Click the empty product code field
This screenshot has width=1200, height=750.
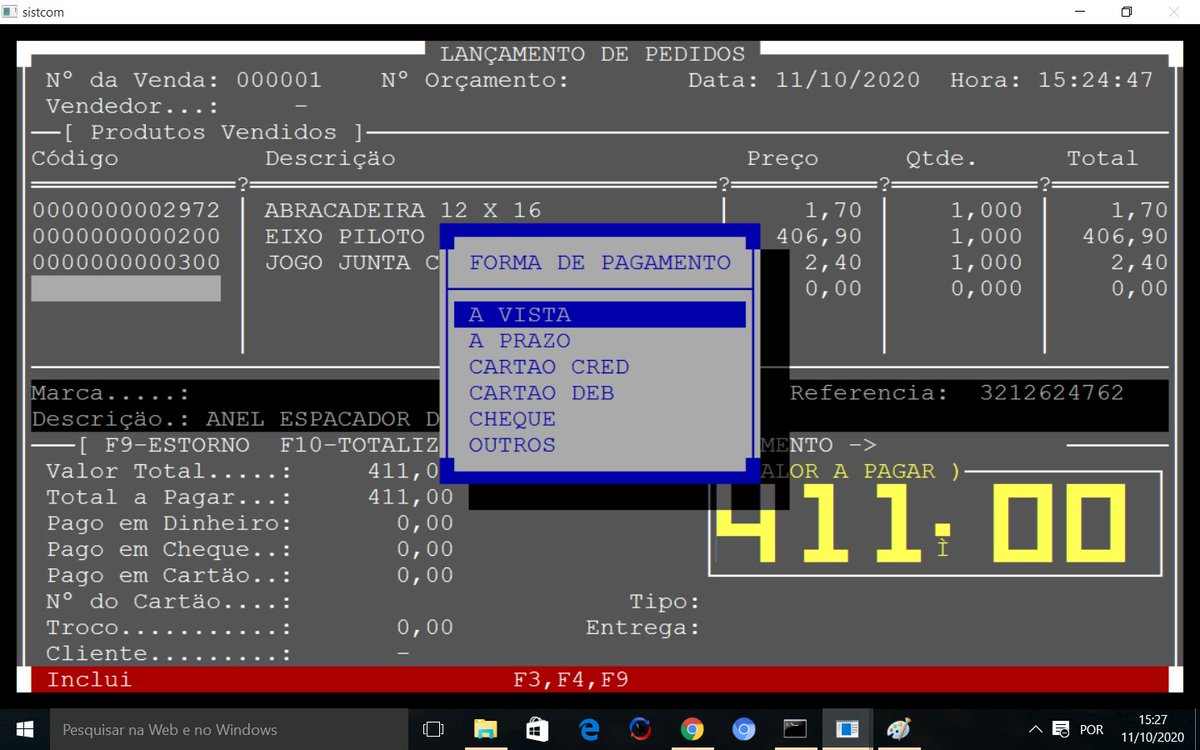126,288
